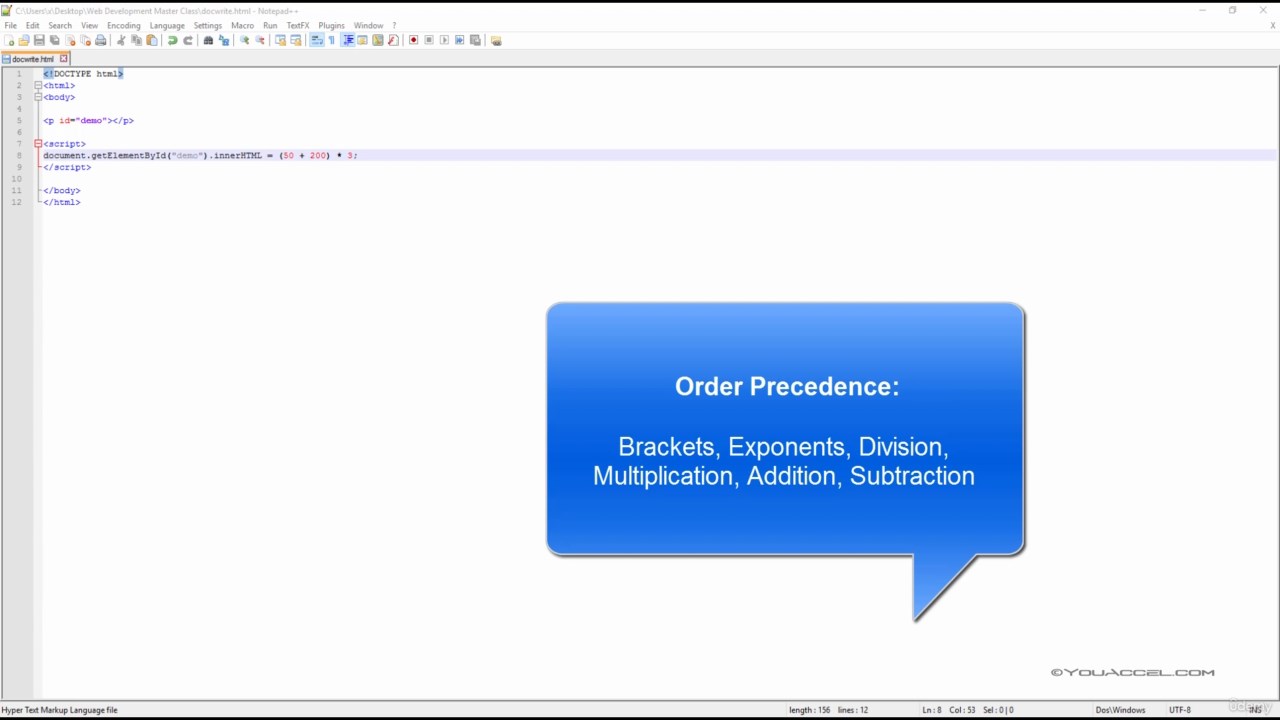Click the Paste clipboard icon

151,40
